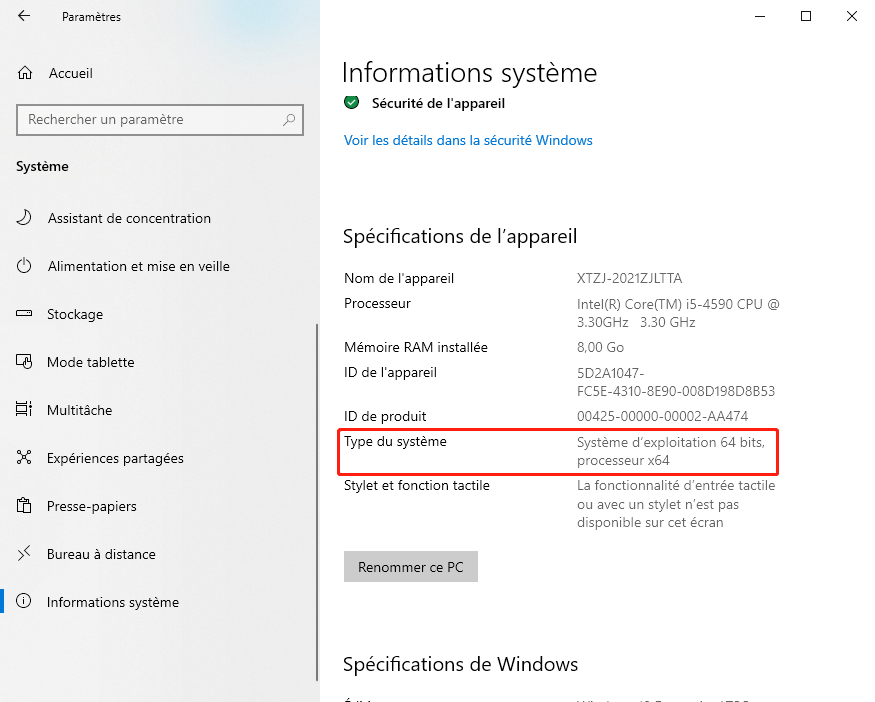Click the Expériences partagées icon
The width and height of the screenshot is (875, 702).
pos(25,458)
